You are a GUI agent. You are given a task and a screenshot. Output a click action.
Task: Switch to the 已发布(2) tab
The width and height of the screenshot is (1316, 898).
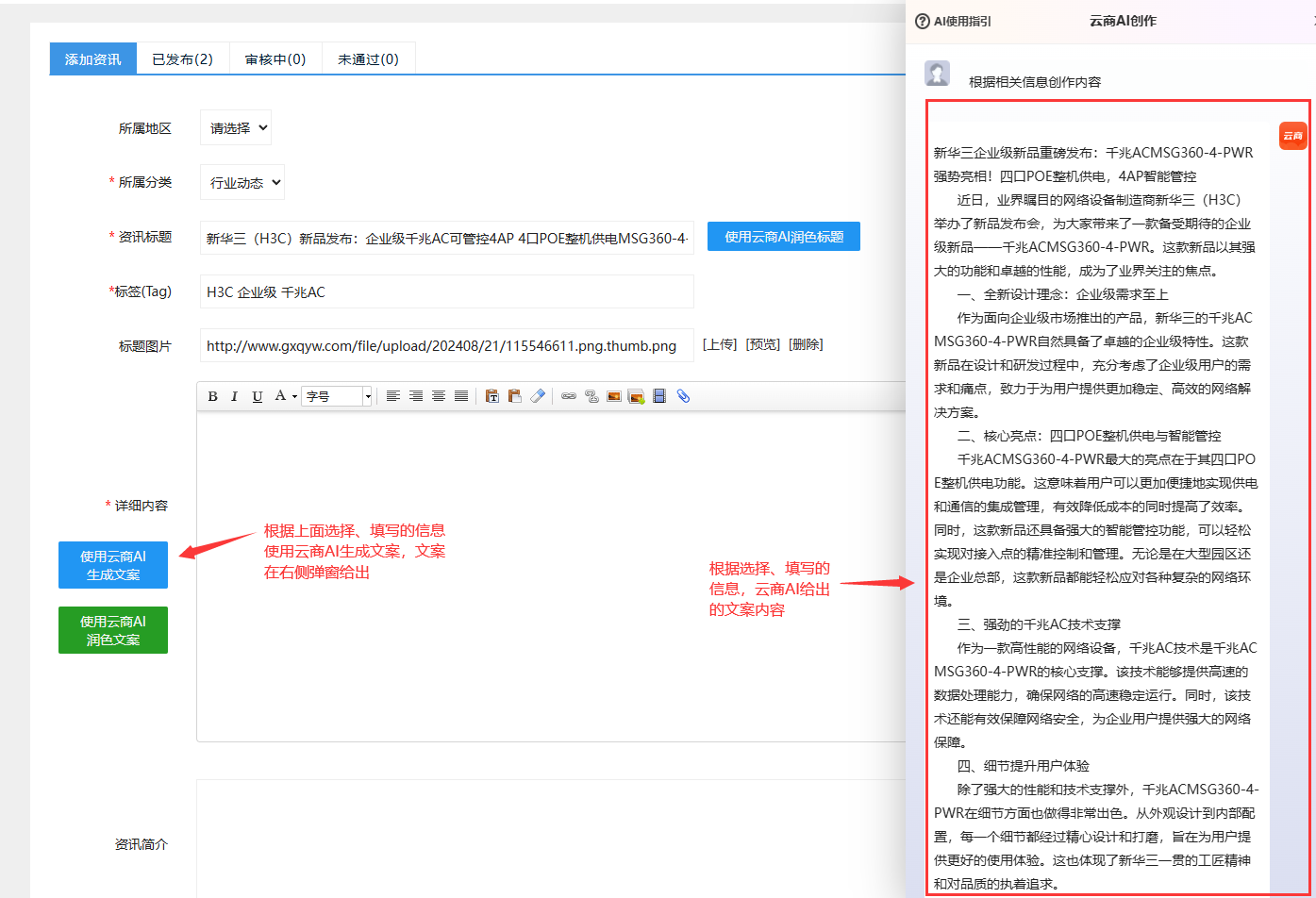click(182, 58)
